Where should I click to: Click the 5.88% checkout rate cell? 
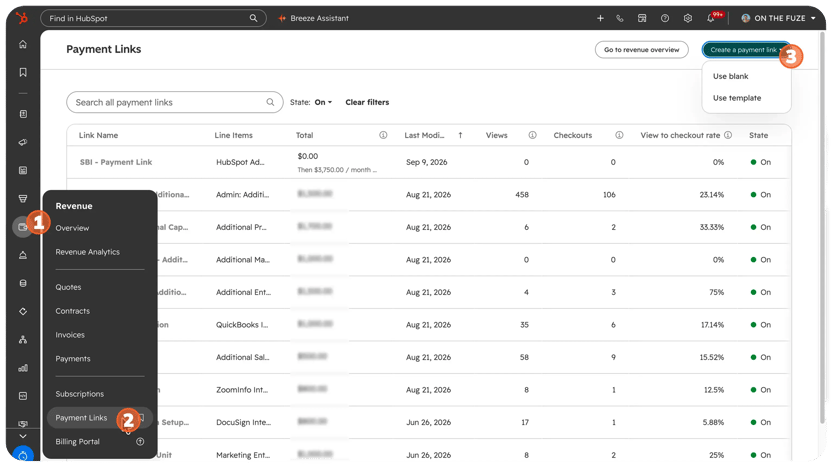click(713, 422)
